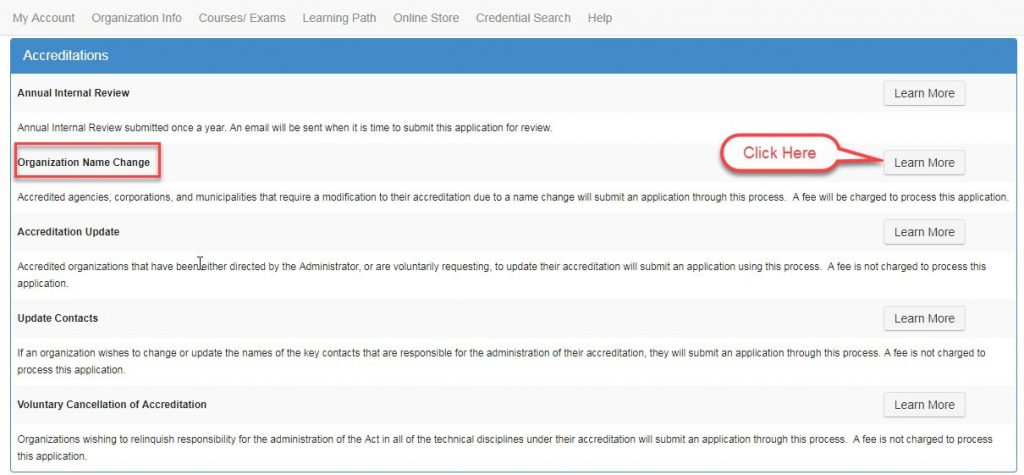
Task: Click the 'Accredited organizations that have been' description
Action: (x=502, y=275)
